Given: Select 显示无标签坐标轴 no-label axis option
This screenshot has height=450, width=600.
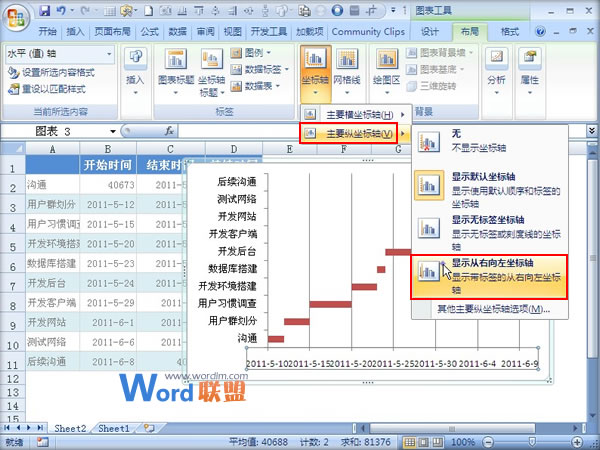Looking at the screenshot, I should click(489, 233).
